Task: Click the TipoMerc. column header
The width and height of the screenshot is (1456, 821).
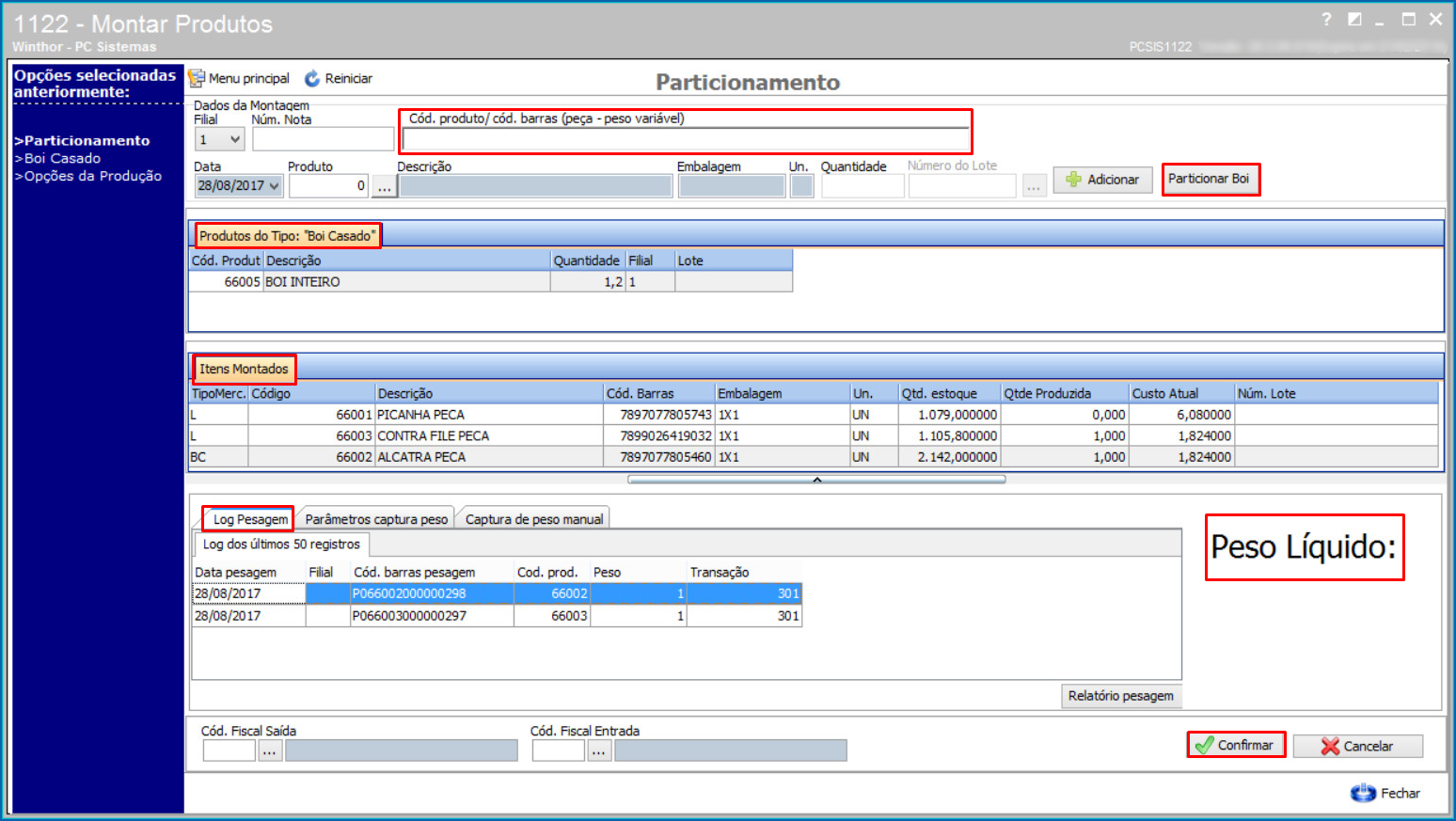Action: click(x=219, y=393)
